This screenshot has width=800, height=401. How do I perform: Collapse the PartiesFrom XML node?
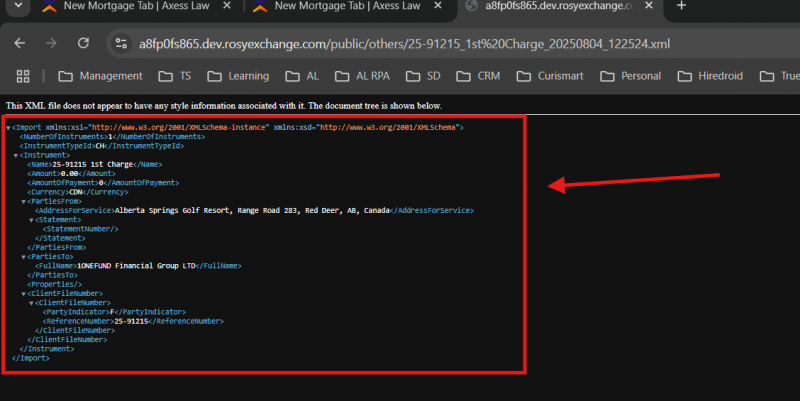23,201
